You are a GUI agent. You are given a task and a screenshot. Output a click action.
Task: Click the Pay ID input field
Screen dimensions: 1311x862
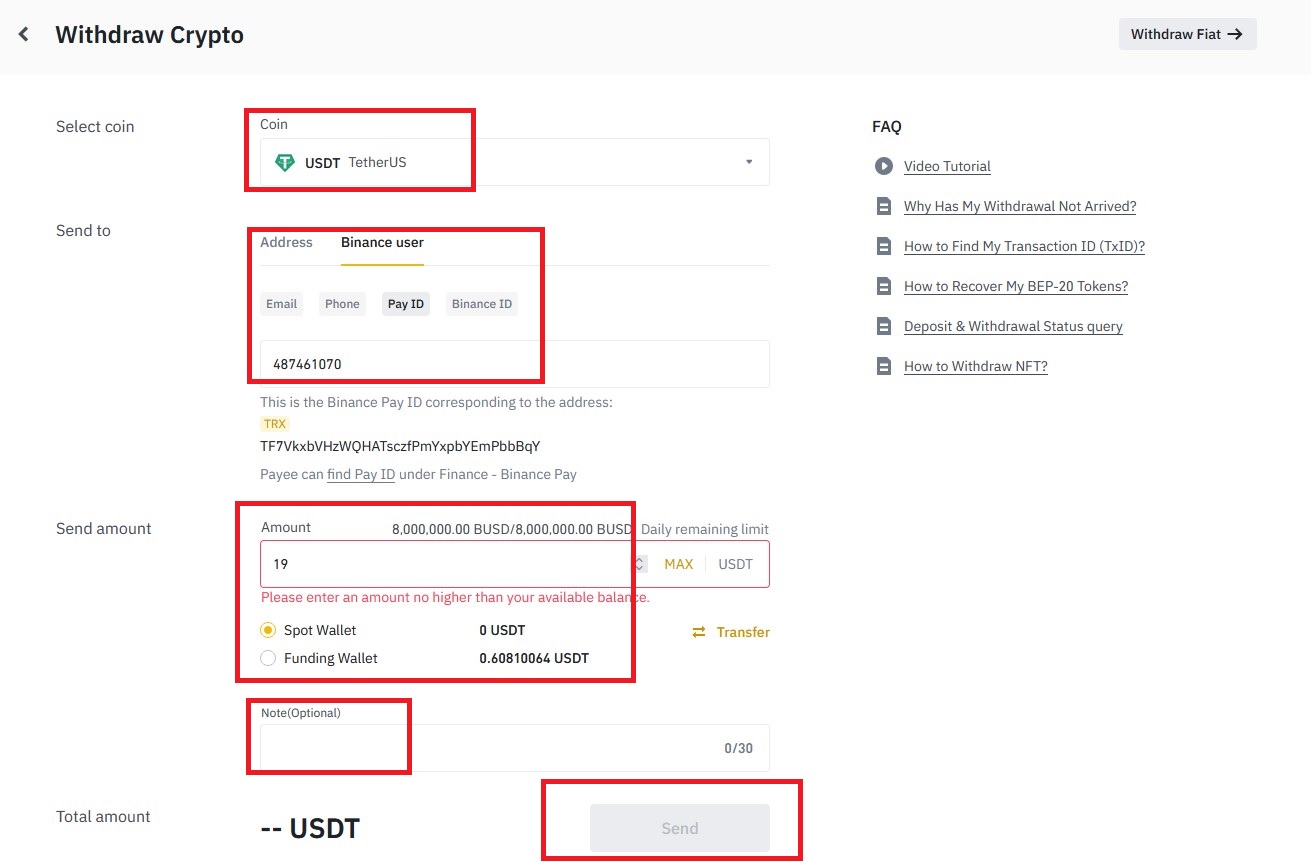point(515,364)
